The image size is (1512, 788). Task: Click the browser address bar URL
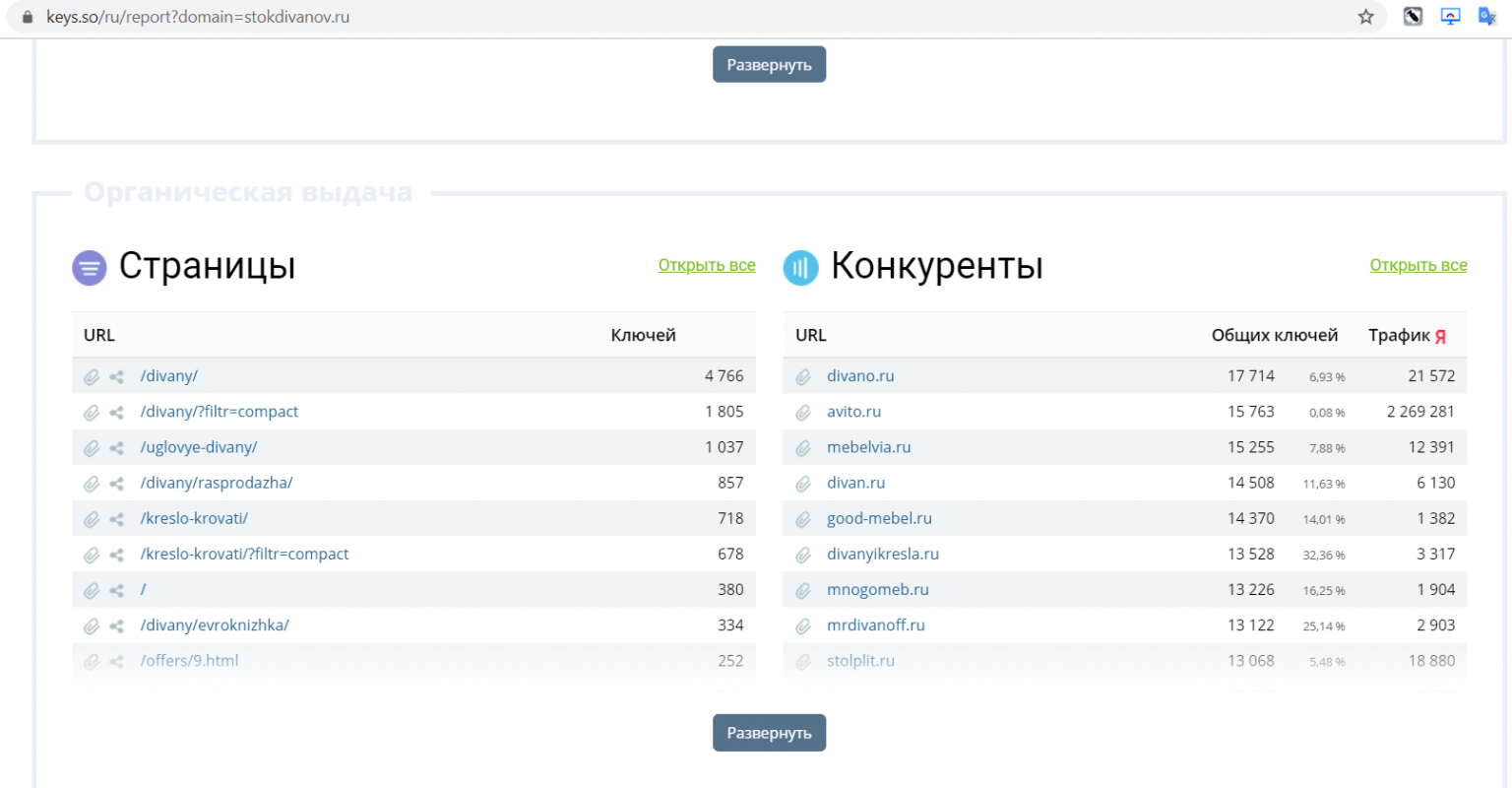198,17
